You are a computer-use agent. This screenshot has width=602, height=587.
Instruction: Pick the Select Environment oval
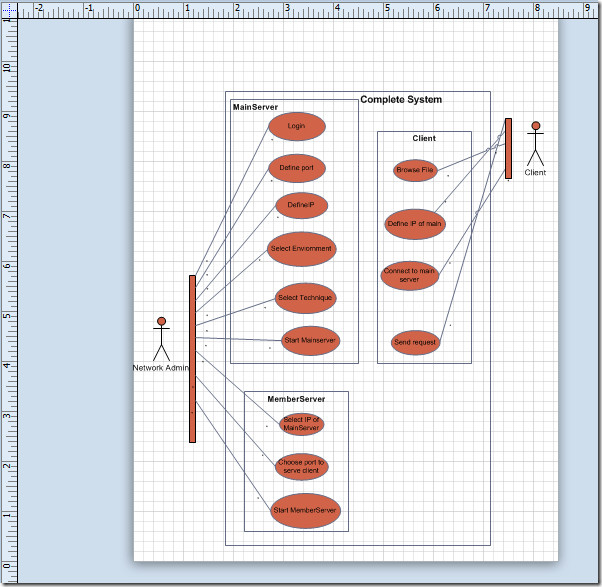click(x=301, y=248)
